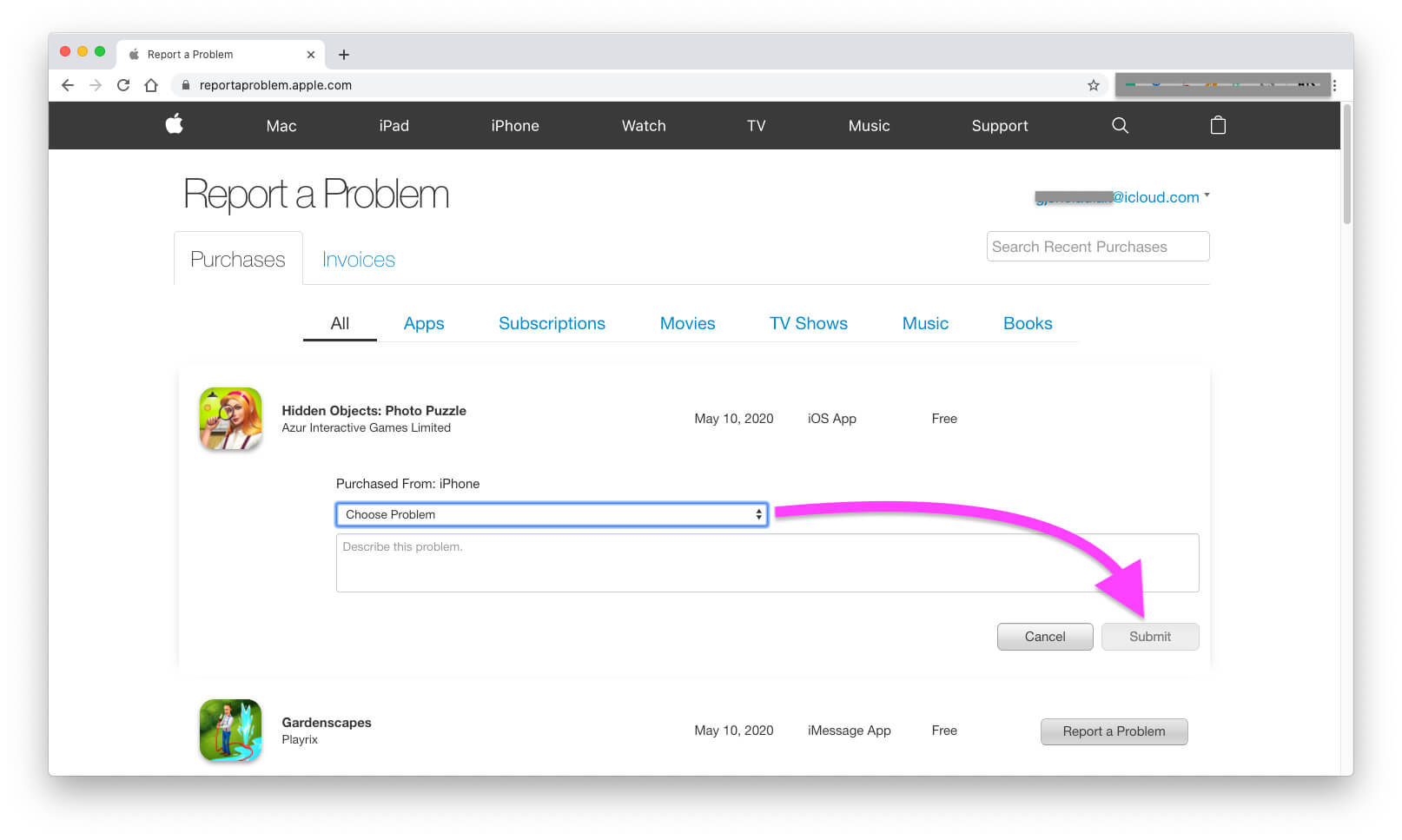The height and width of the screenshot is (840, 1402).
Task: Bookmark the page via the star icon
Action: [x=1093, y=84]
